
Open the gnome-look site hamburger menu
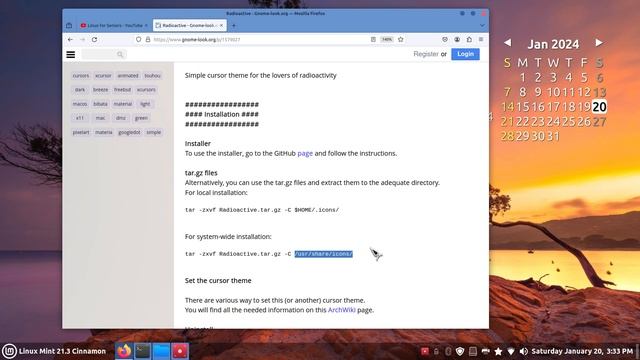coord(71,54)
